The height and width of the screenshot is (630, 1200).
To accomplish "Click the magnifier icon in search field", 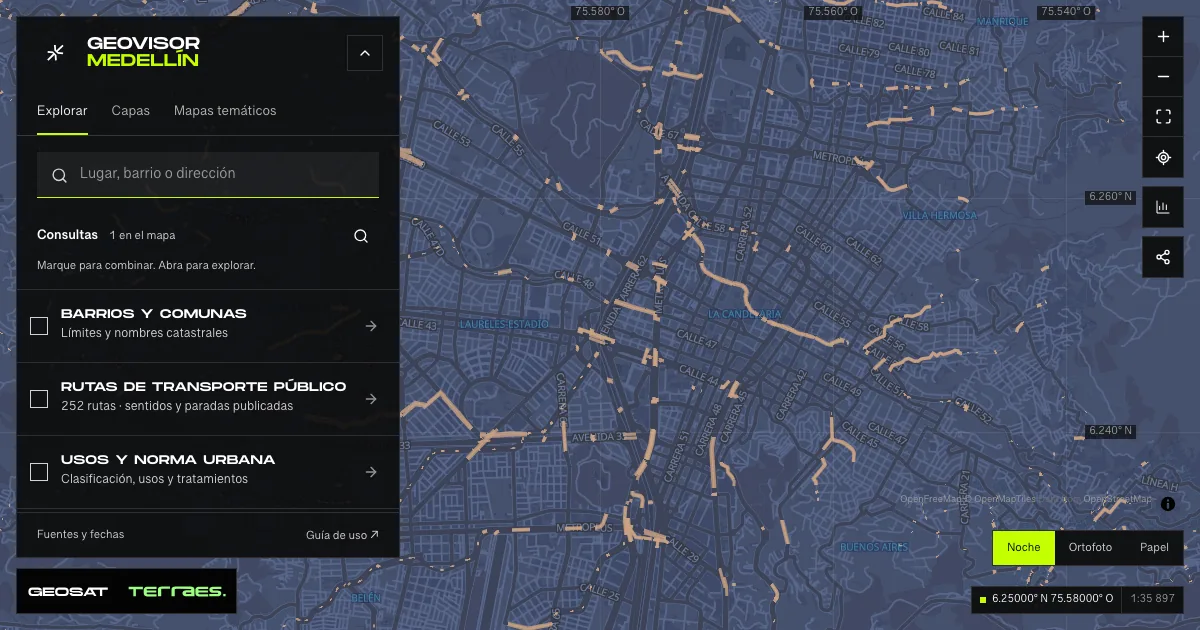I will (x=59, y=175).
